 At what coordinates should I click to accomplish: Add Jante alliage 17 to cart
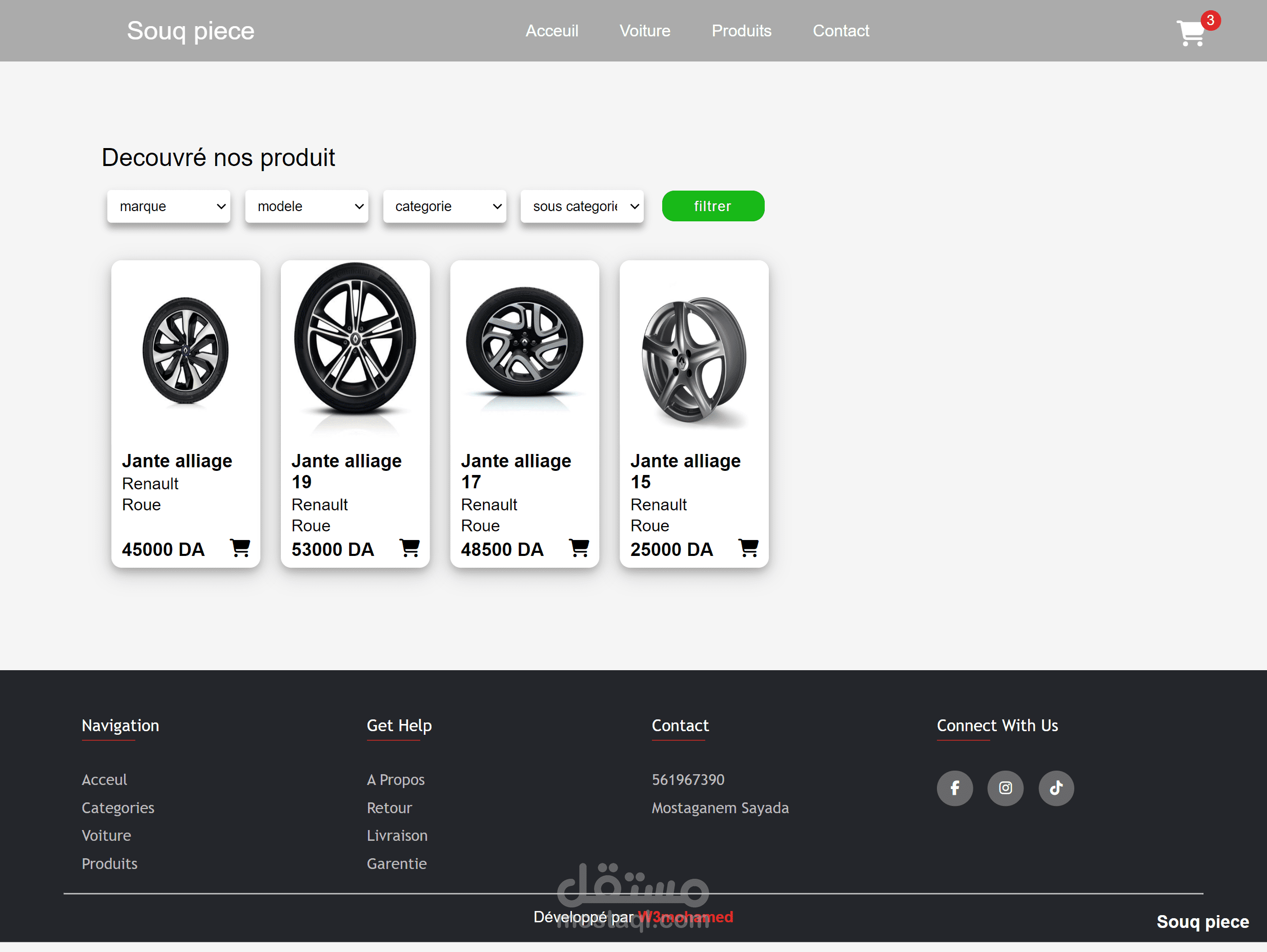(579, 548)
